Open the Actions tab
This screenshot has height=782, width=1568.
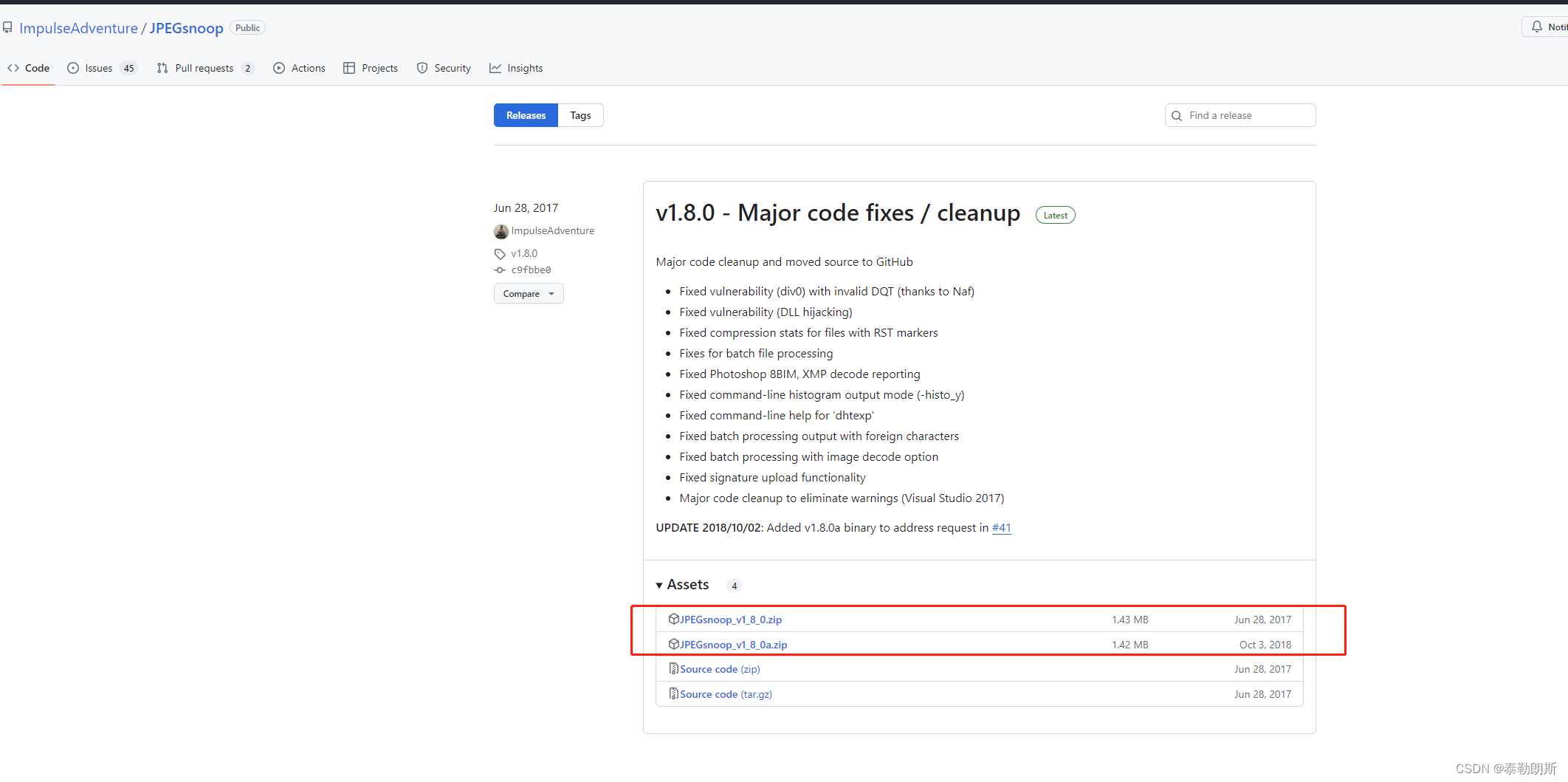click(299, 68)
